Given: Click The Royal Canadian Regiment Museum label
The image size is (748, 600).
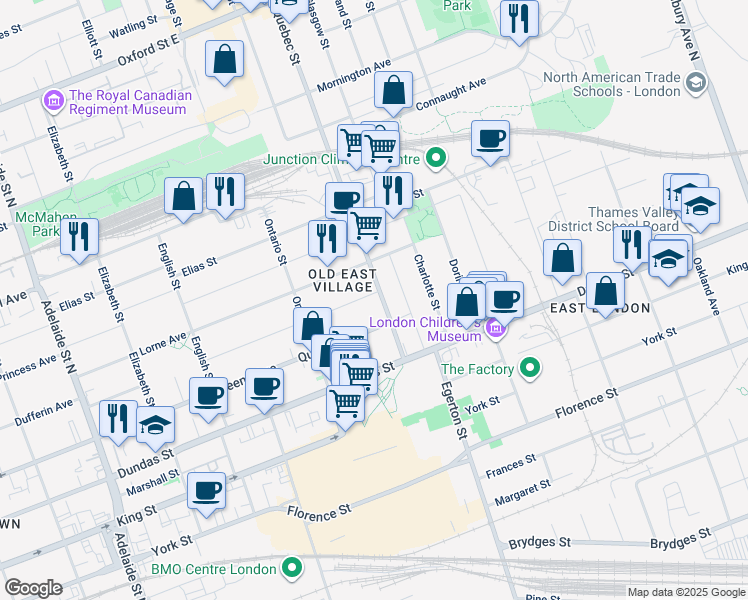Looking at the screenshot, I should coord(130,102).
